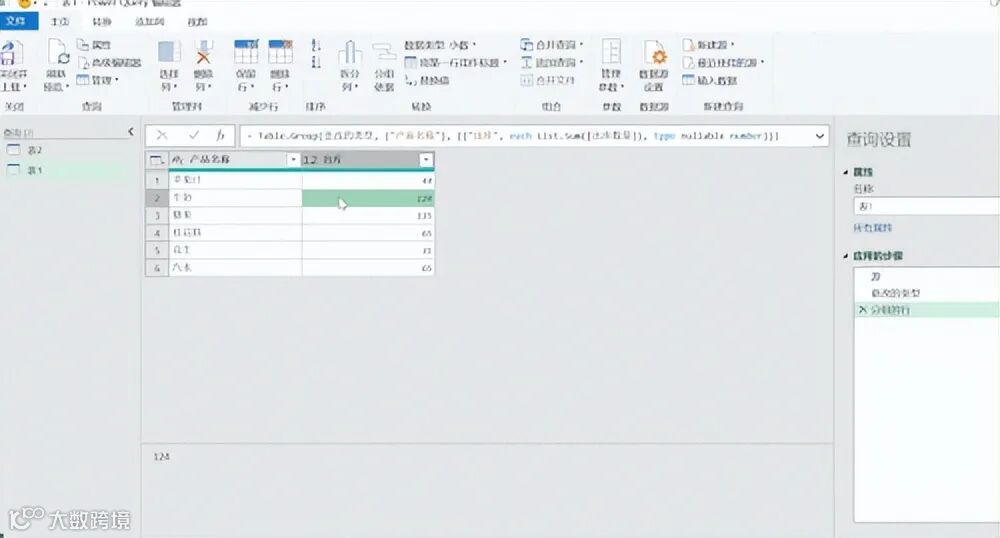
Task: Click the Remove Rows icon
Action: (x=280, y=52)
